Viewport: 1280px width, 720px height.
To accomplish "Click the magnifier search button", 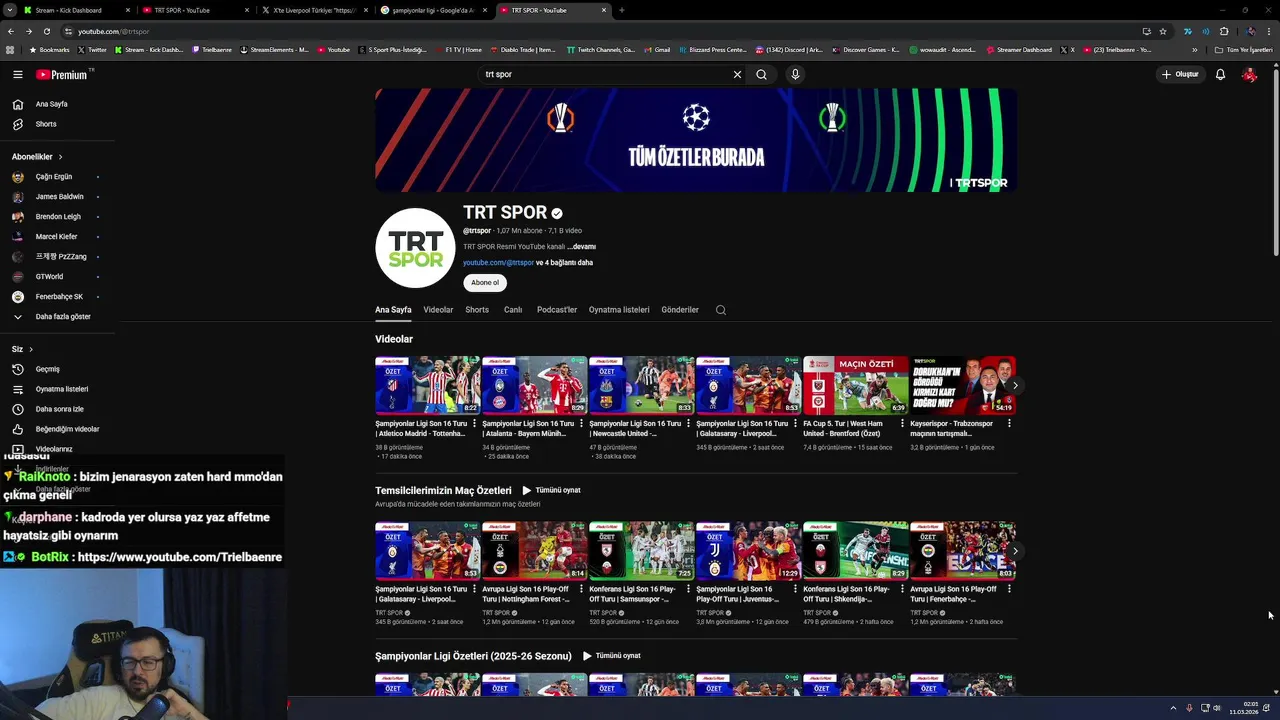I will tap(761, 74).
